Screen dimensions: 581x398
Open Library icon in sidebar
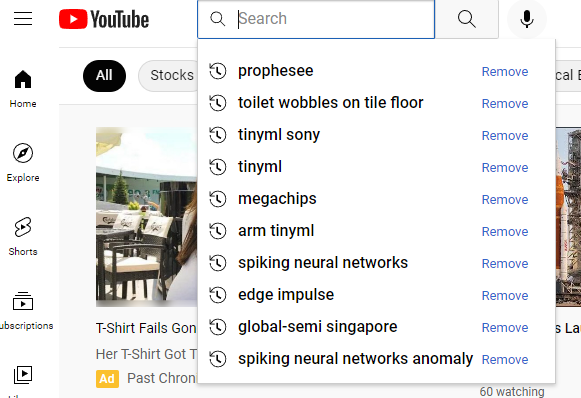click(23, 375)
